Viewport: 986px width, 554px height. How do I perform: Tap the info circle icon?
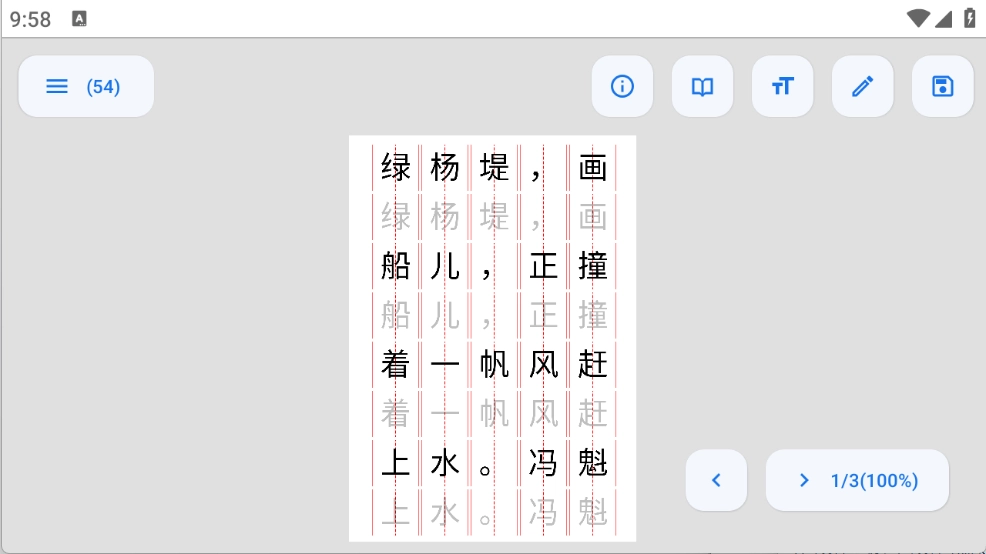(x=622, y=86)
